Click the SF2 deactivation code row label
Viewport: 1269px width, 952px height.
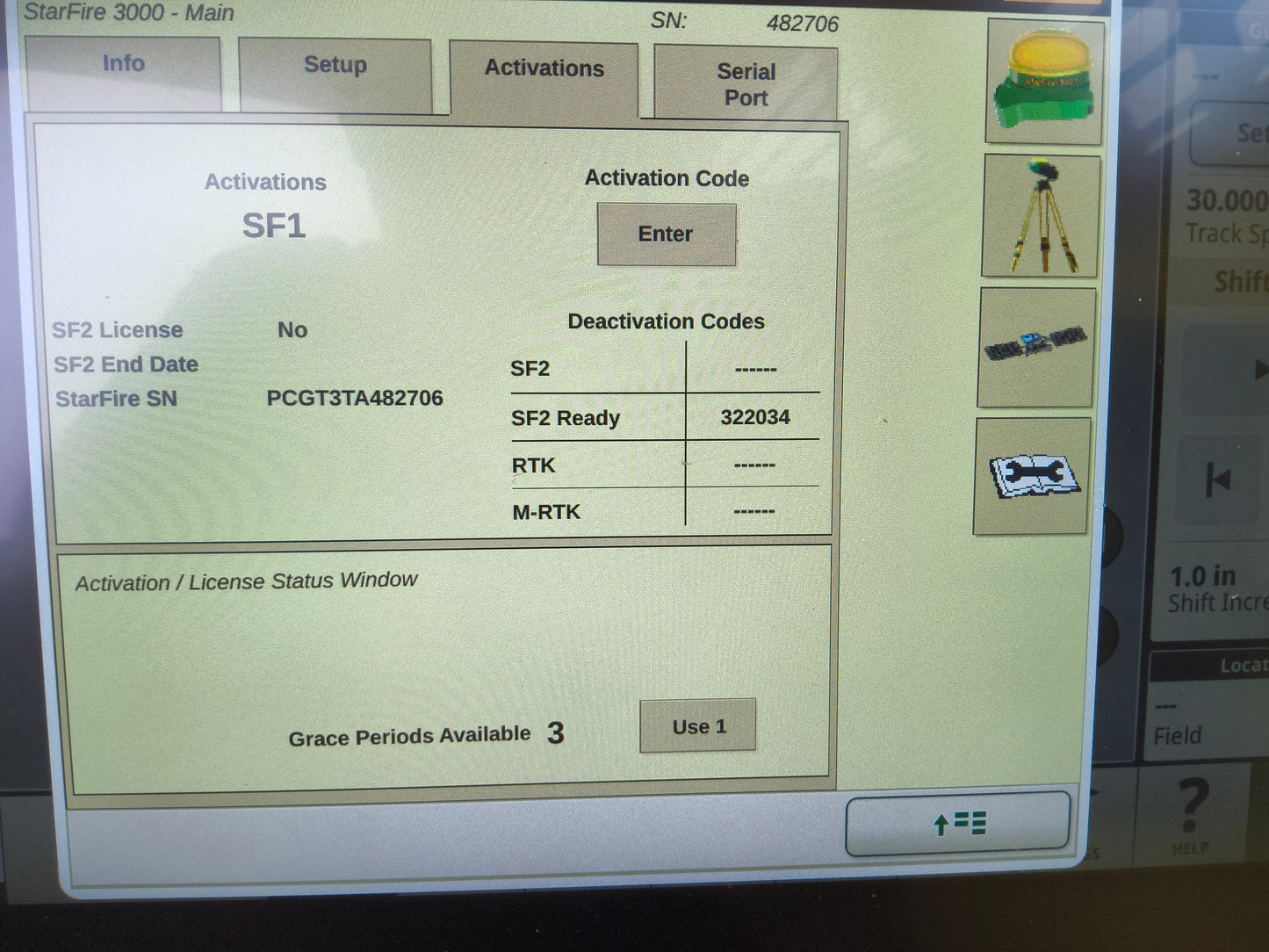click(x=530, y=369)
